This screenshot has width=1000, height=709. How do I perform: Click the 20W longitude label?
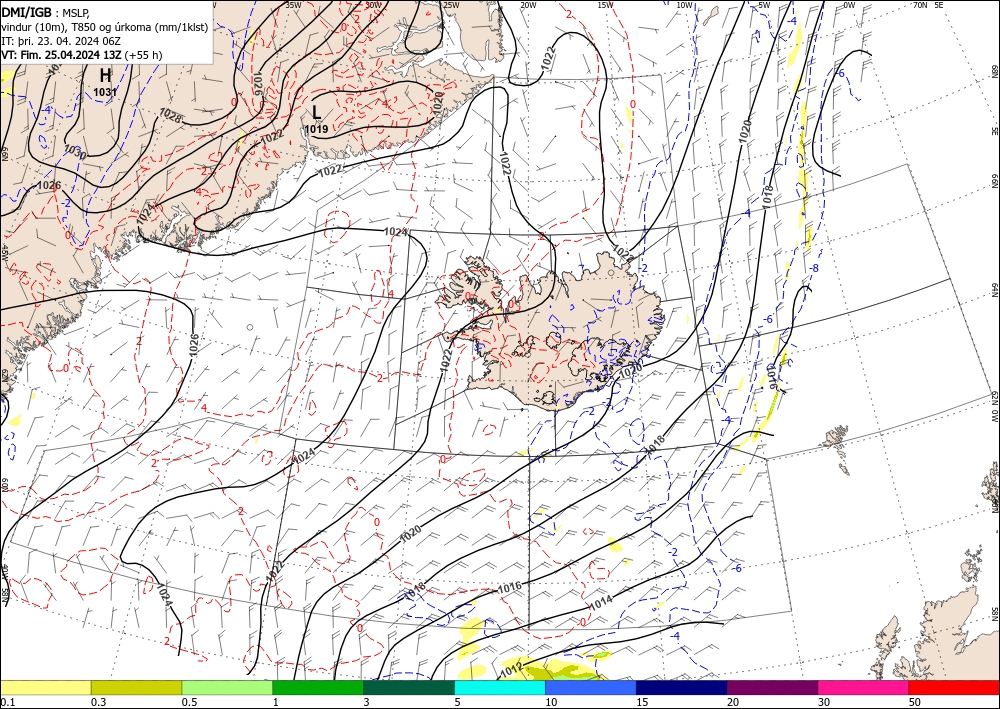point(528,5)
